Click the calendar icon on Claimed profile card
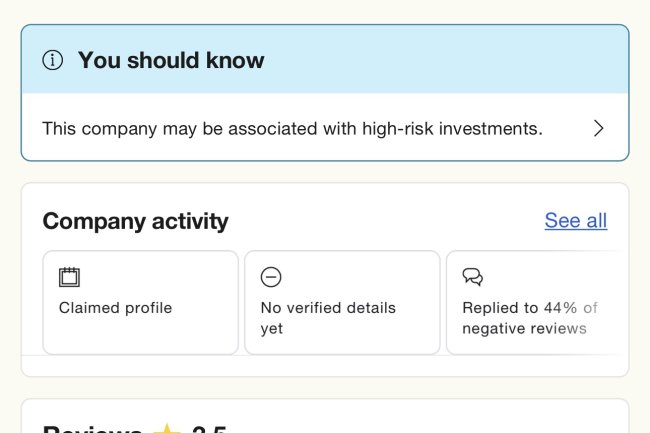Image resolution: width=650 pixels, height=433 pixels. point(69,277)
